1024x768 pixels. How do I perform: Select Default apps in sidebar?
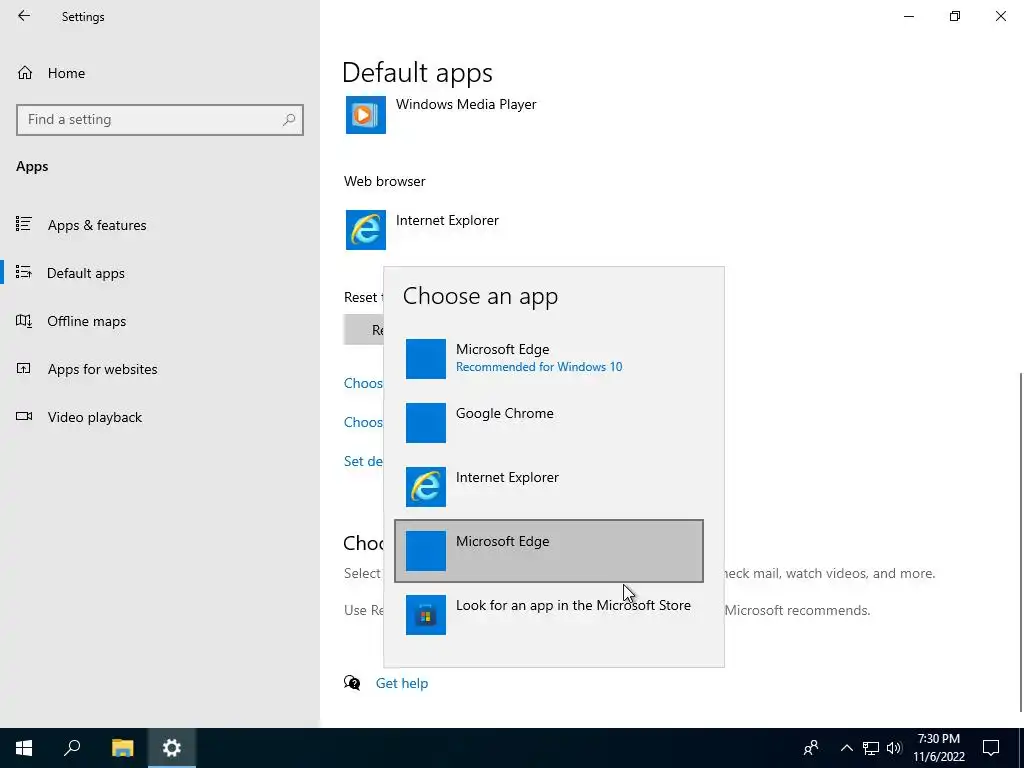pos(160,273)
